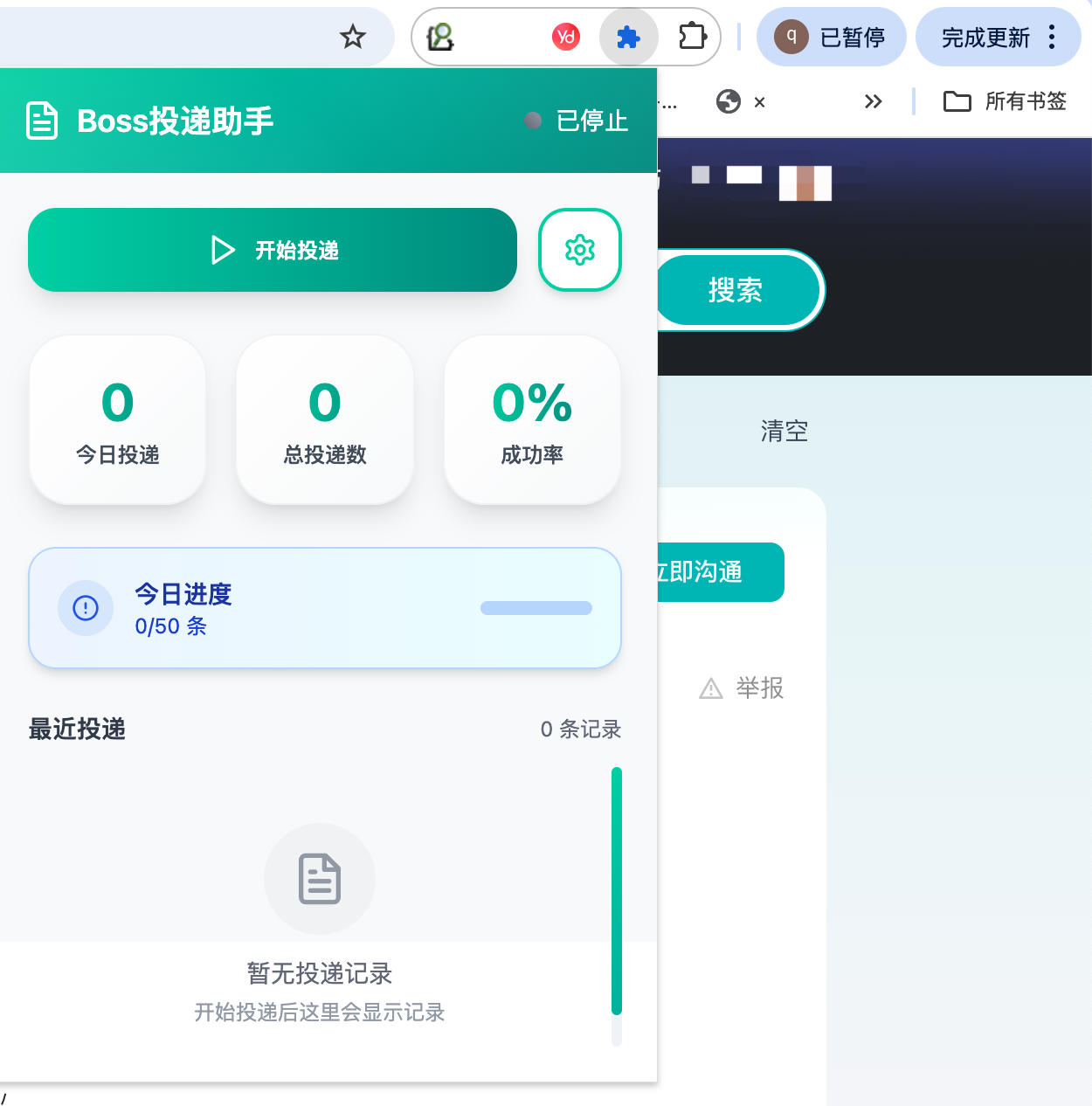Expand hidden bookmarks with double chevron
The image size is (1092, 1106).
point(873,101)
